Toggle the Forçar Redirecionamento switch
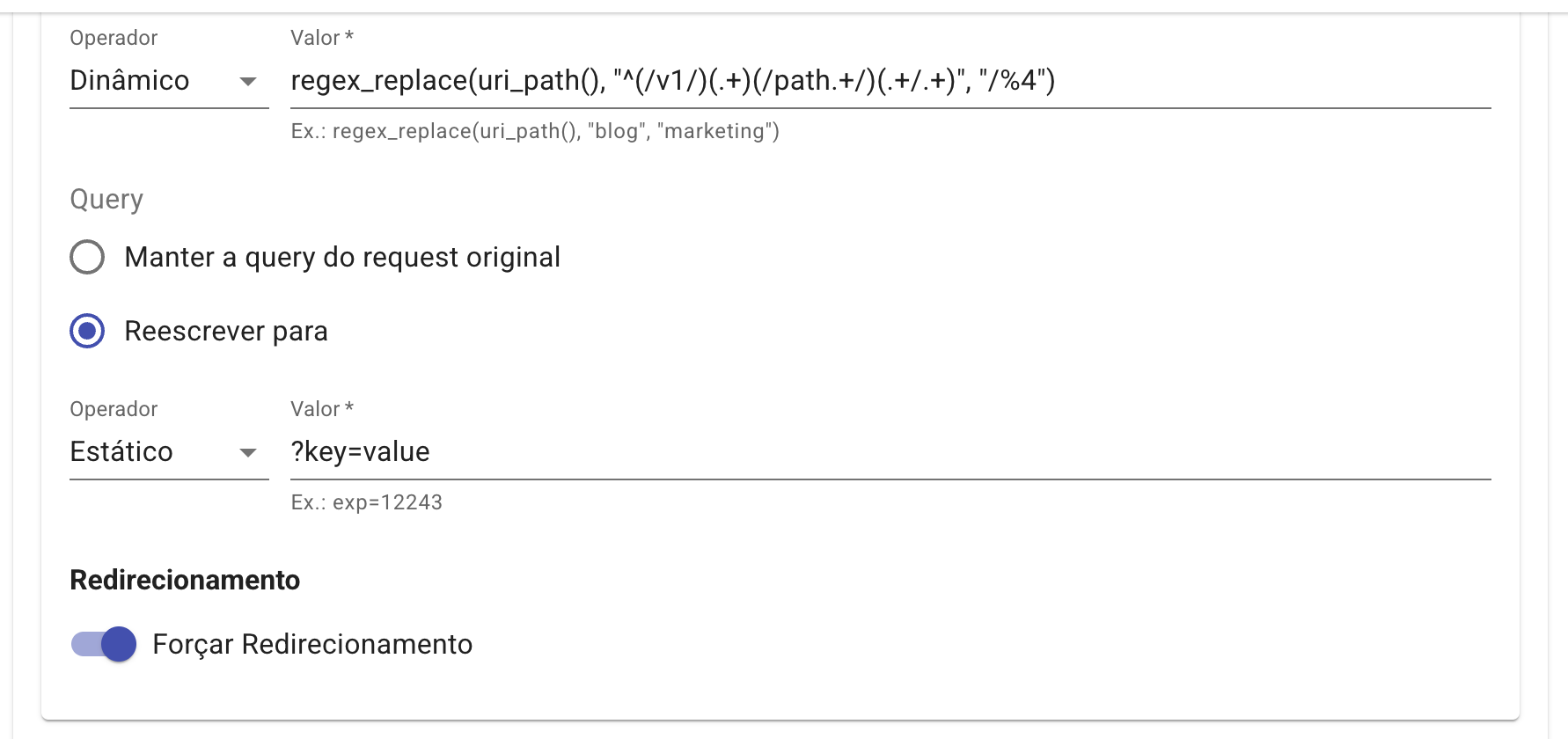This screenshot has width=1568, height=739. click(x=102, y=644)
